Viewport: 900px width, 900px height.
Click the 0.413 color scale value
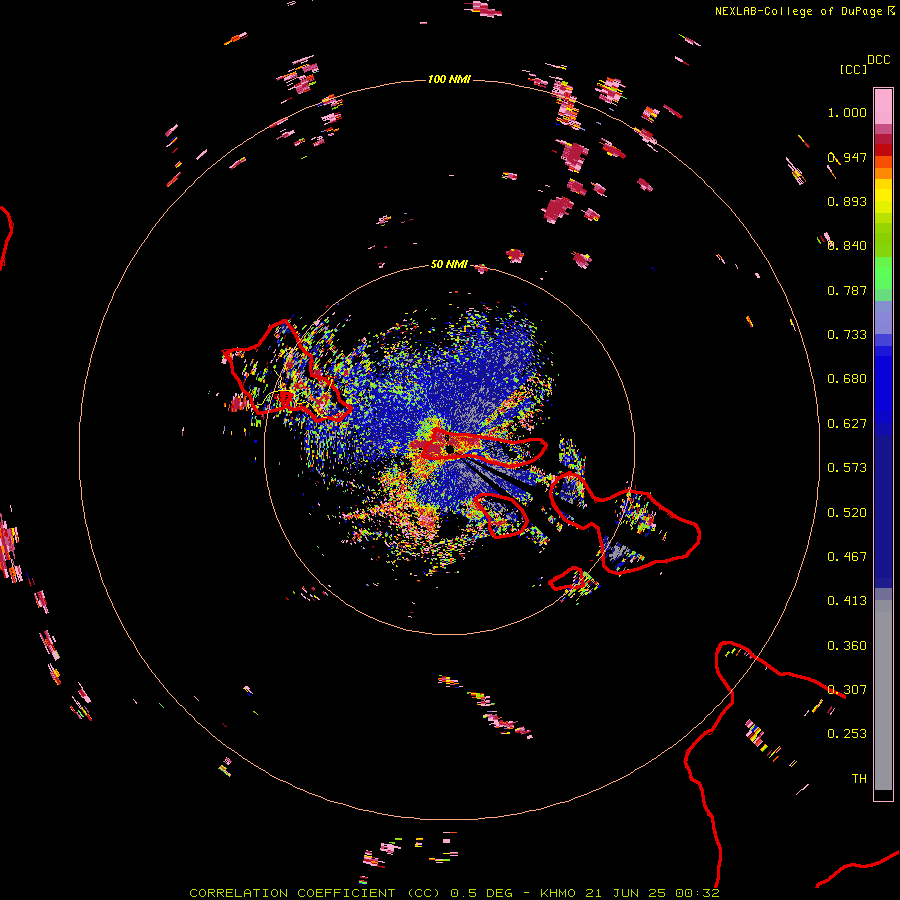pyautogui.click(x=847, y=601)
